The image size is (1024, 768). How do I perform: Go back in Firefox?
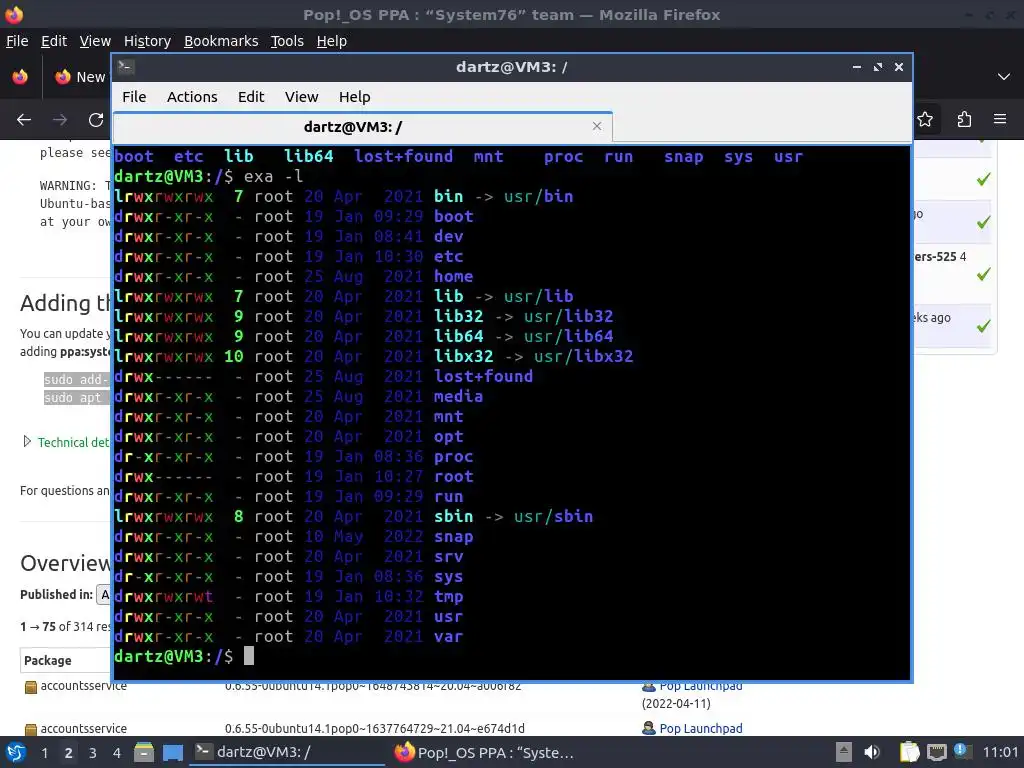tap(24, 120)
